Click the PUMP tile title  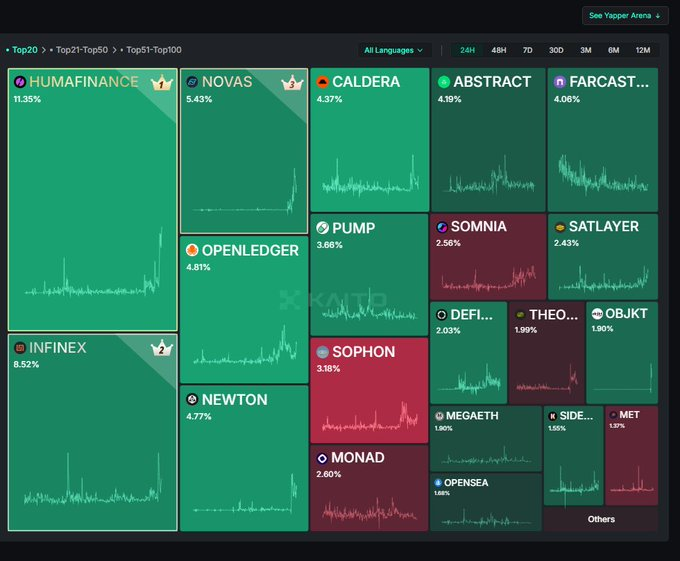[x=353, y=228]
